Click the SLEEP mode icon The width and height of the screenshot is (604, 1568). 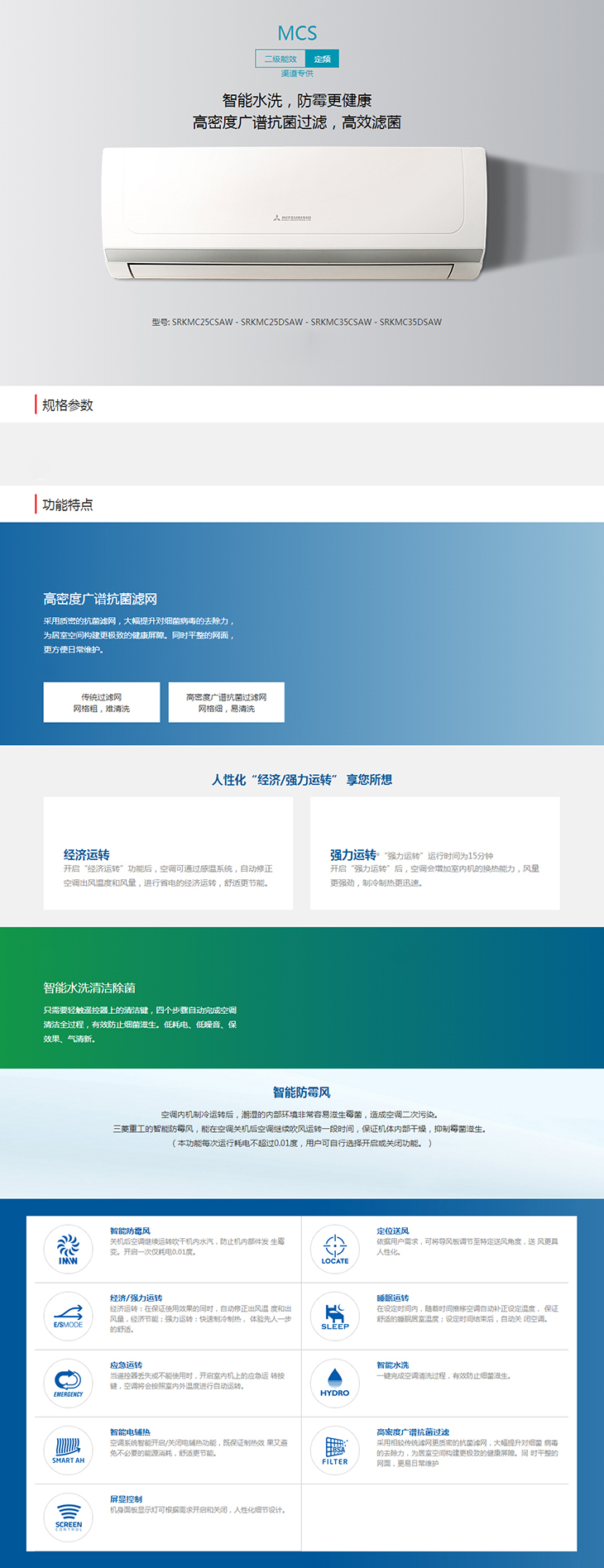tap(334, 1316)
